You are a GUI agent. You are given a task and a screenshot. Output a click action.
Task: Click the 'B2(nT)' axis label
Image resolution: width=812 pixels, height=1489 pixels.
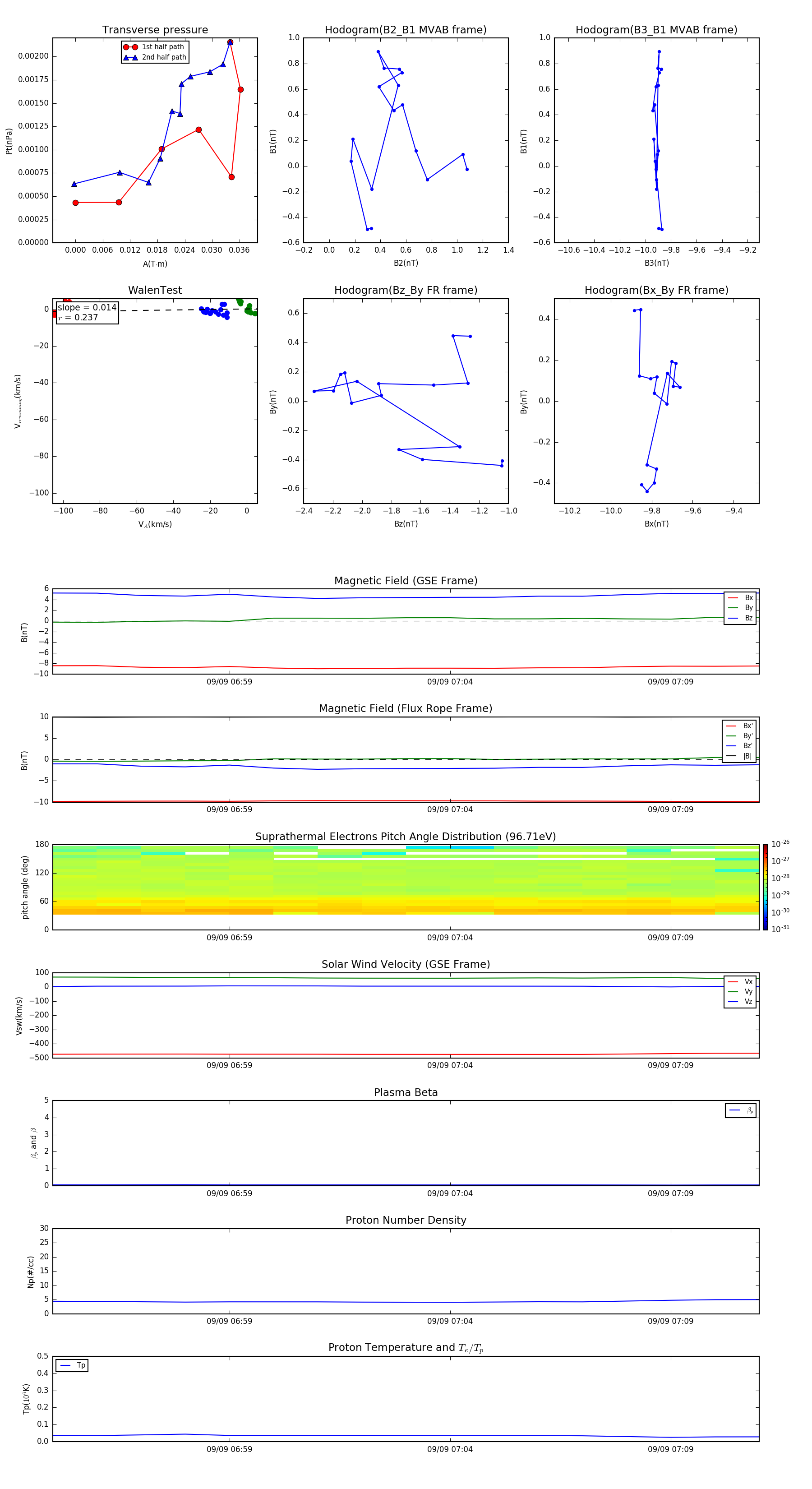coord(406,263)
